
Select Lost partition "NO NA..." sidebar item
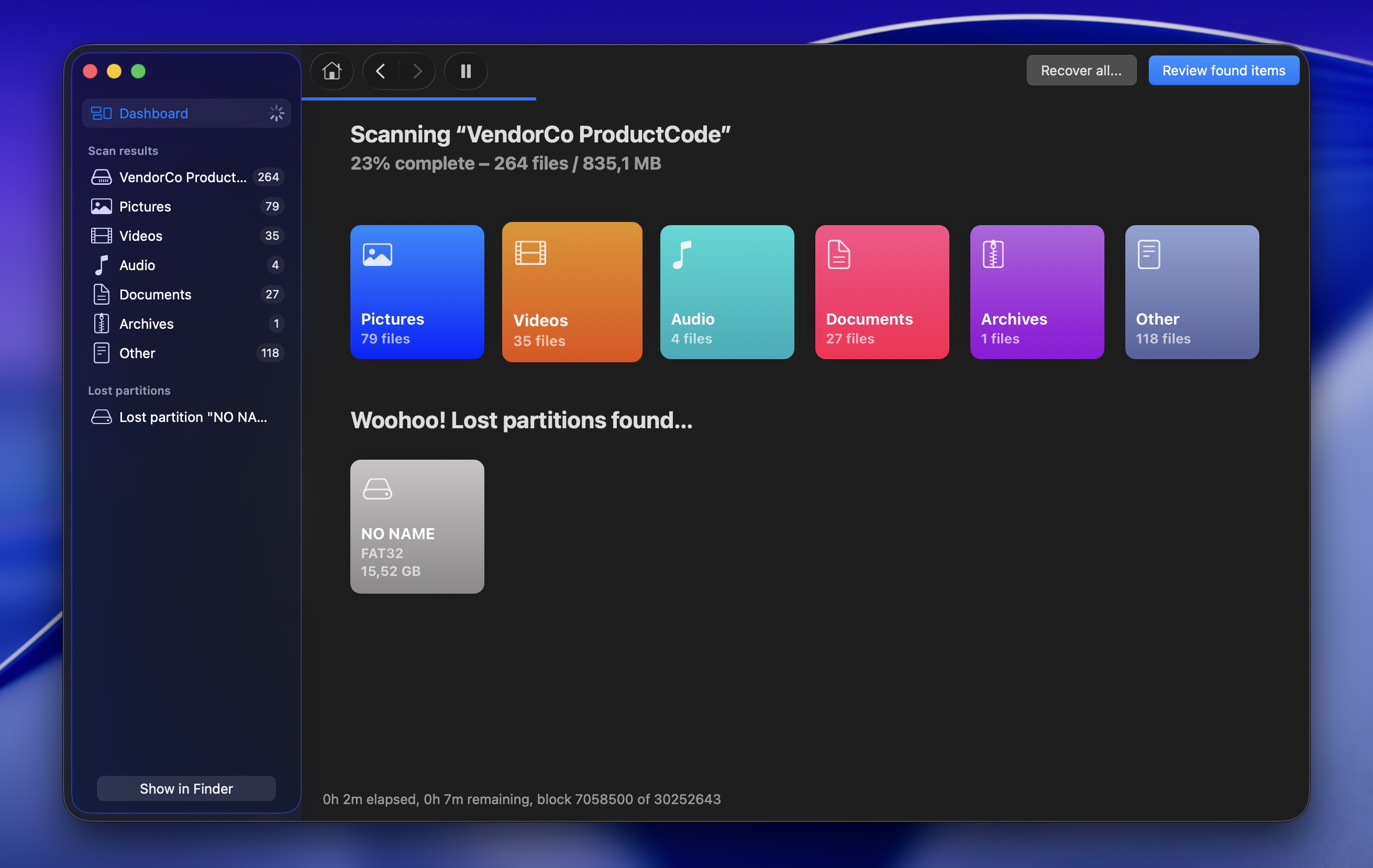(186, 417)
